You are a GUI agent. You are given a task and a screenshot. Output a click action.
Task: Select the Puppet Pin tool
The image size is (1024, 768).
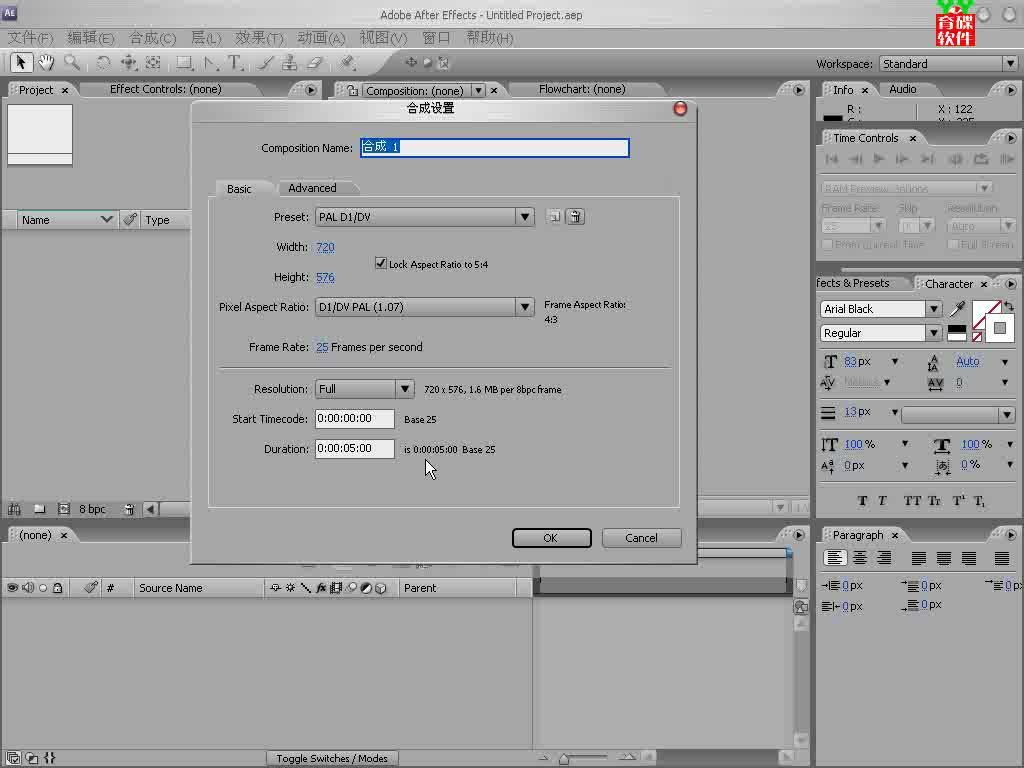(x=347, y=63)
